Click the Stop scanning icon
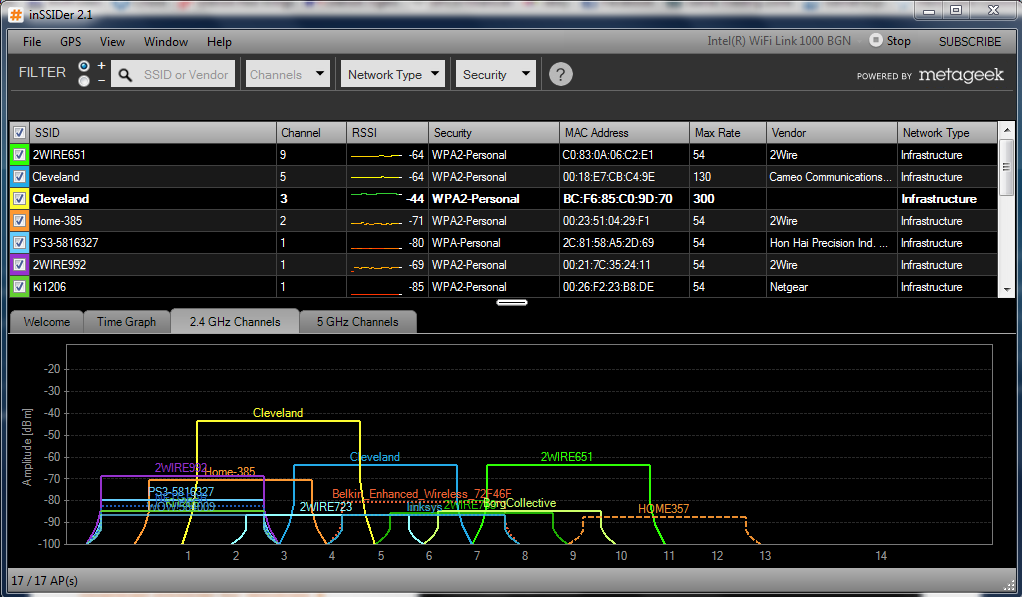This screenshot has height=597, width=1022. click(876, 40)
